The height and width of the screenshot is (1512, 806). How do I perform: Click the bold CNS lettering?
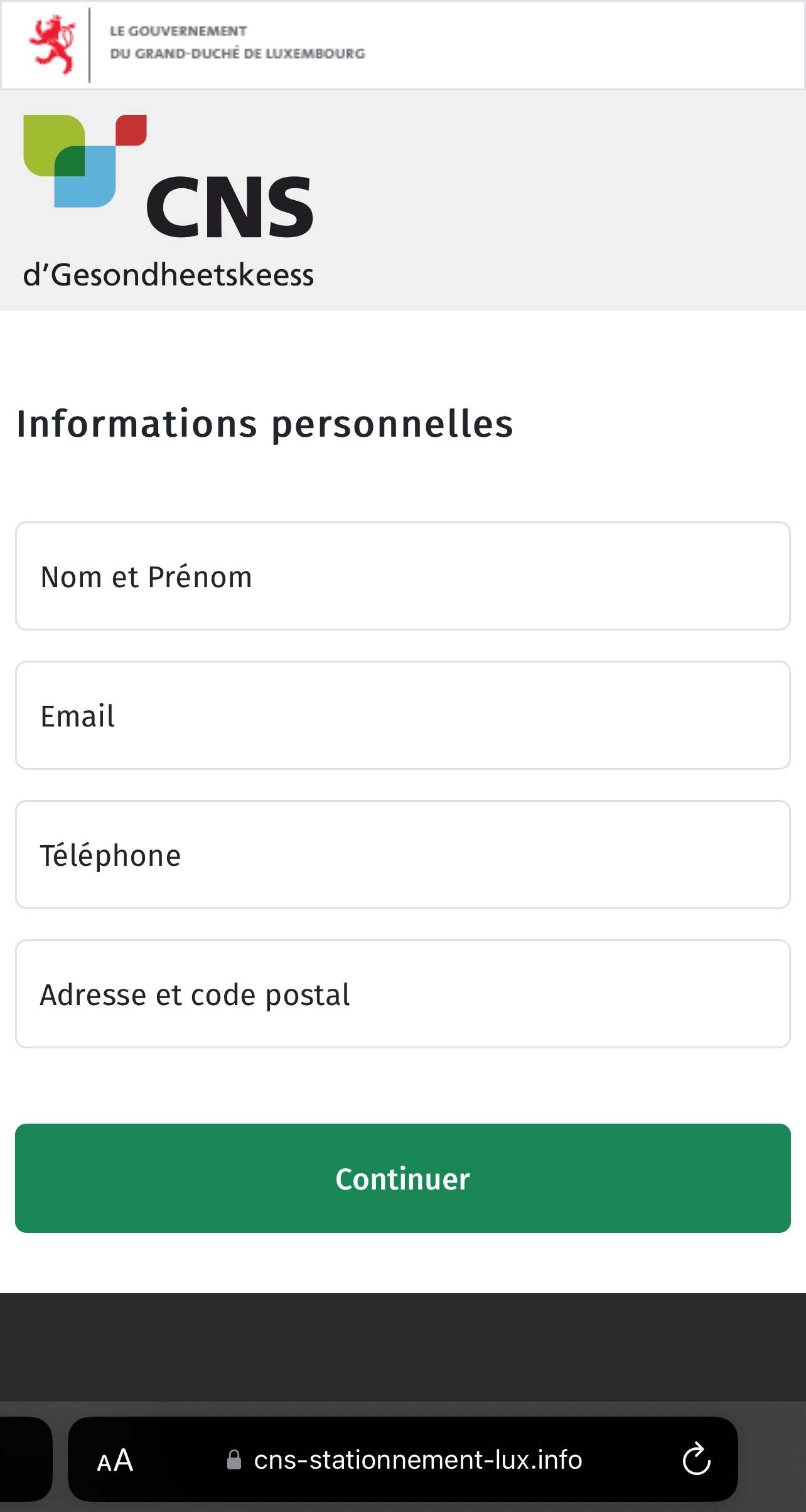tap(230, 207)
